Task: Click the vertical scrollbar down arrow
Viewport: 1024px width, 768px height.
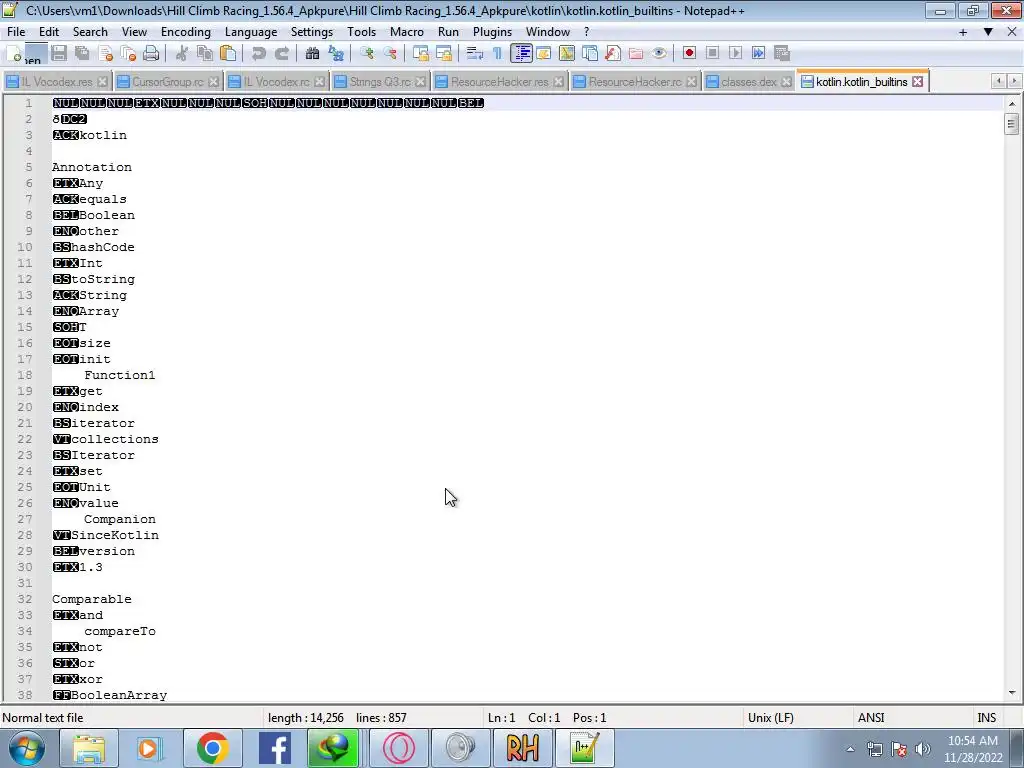Action: pos(1012,693)
